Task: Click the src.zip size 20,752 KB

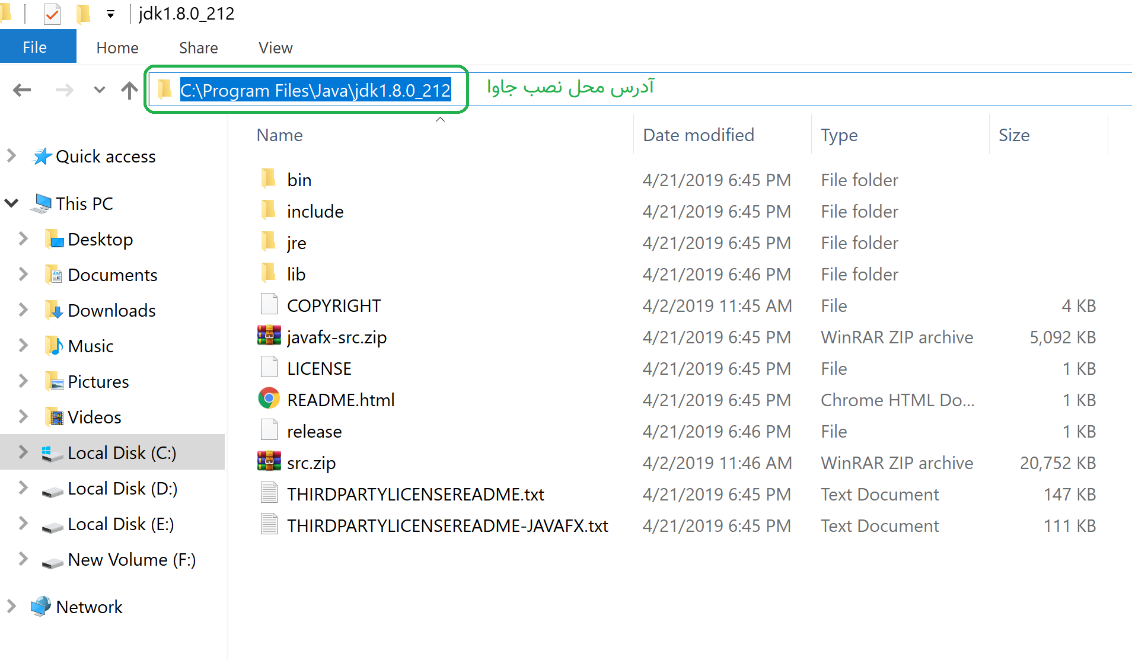Action: click(x=1058, y=463)
